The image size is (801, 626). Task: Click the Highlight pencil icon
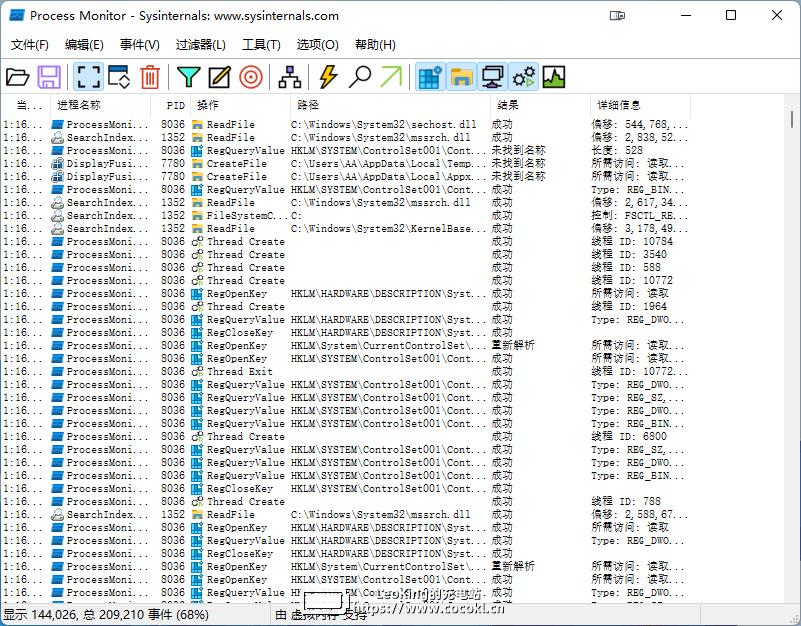point(220,77)
